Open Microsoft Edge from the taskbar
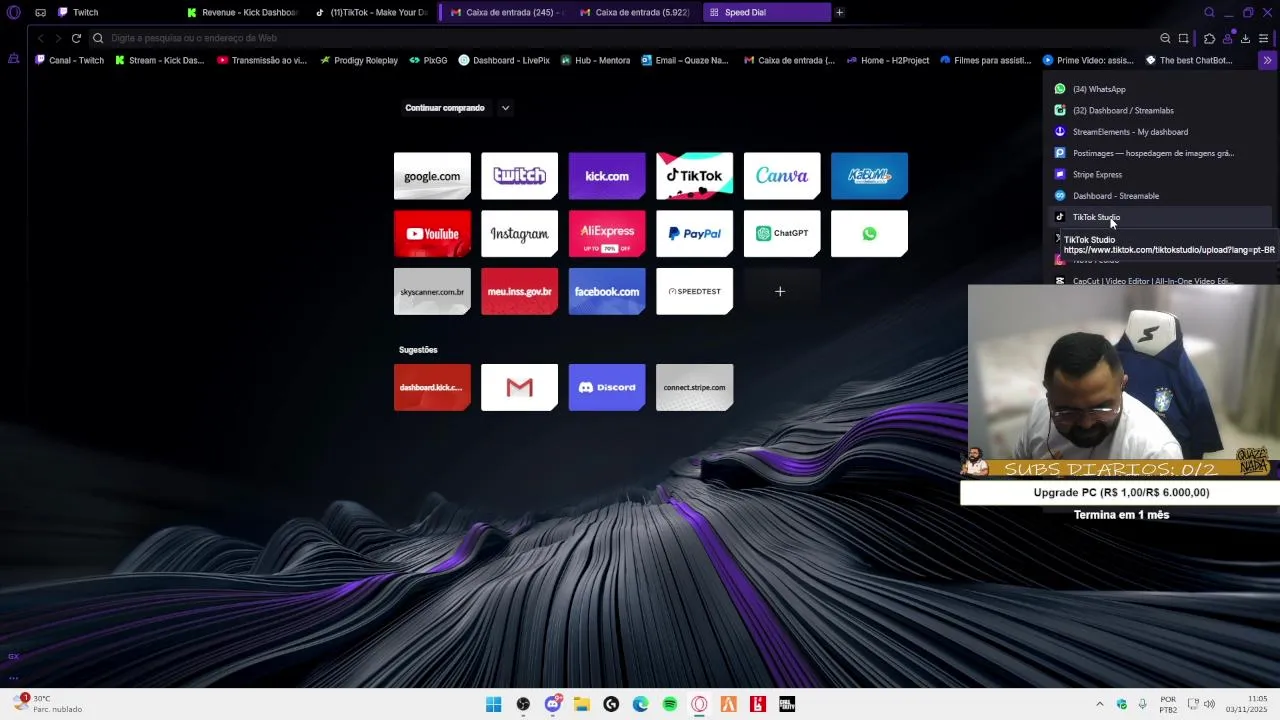The width and height of the screenshot is (1280, 720). pos(641,704)
